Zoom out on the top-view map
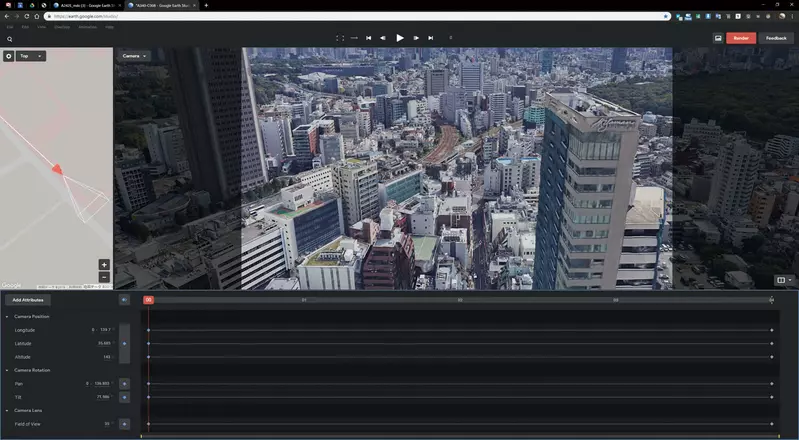Image resolution: width=799 pixels, height=440 pixels. (104, 277)
